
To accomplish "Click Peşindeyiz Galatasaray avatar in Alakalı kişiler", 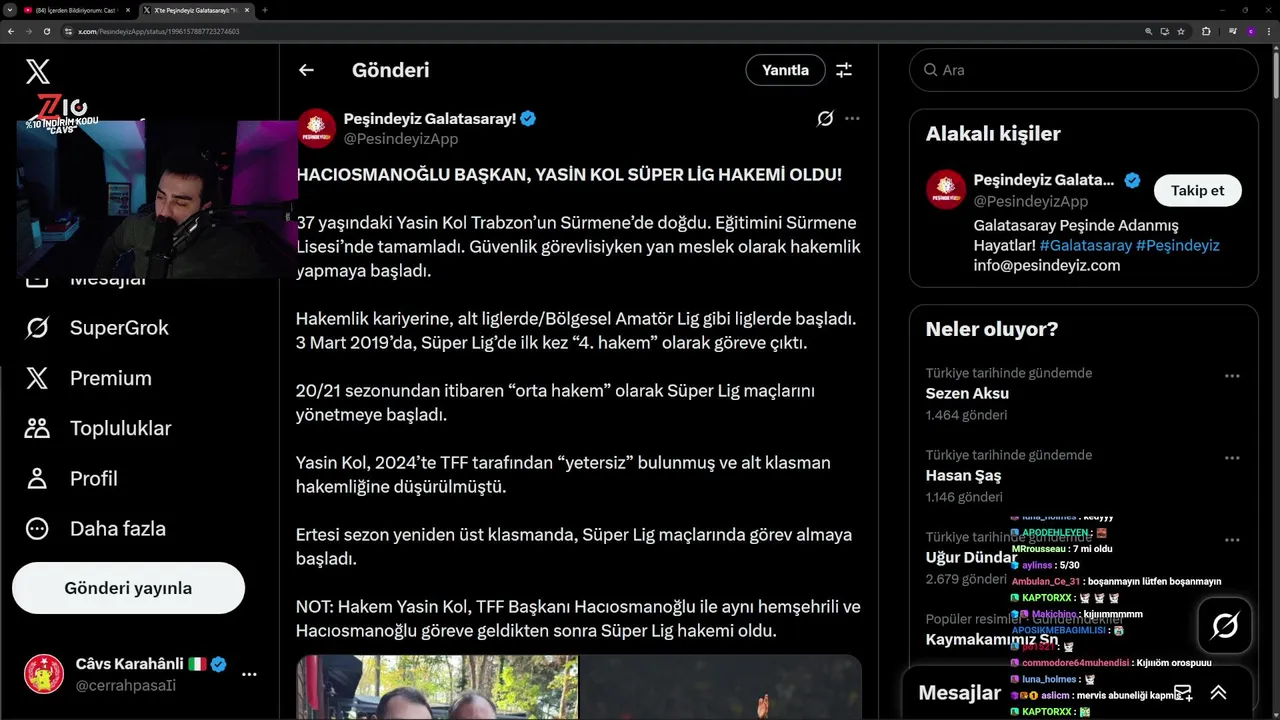I will point(946,190).
